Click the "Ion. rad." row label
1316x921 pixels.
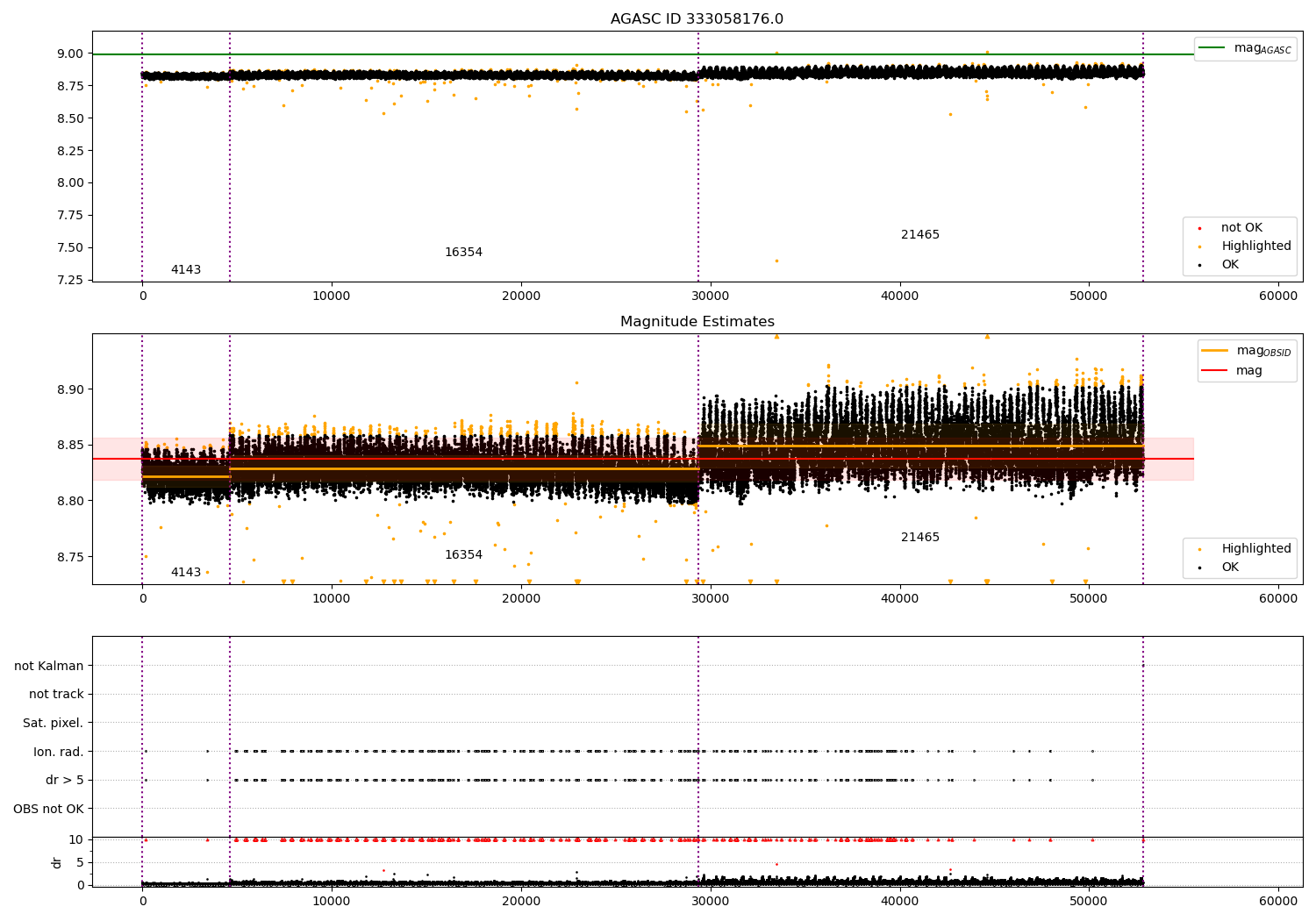(x=59, y=752)
